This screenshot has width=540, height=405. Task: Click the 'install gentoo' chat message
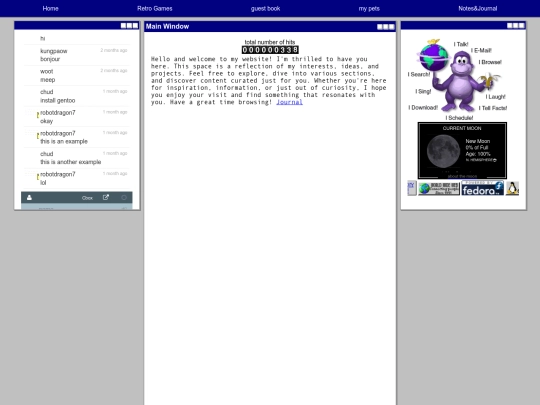[x=58, y=101]
